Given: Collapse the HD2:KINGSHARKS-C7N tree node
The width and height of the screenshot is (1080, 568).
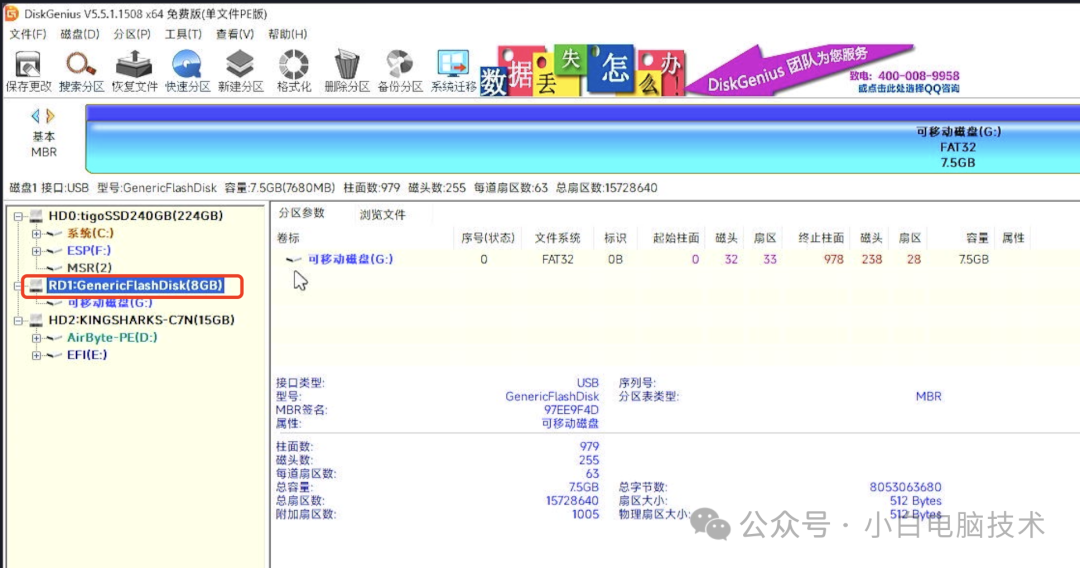Looking at the screenshot, I should (19, 320).
